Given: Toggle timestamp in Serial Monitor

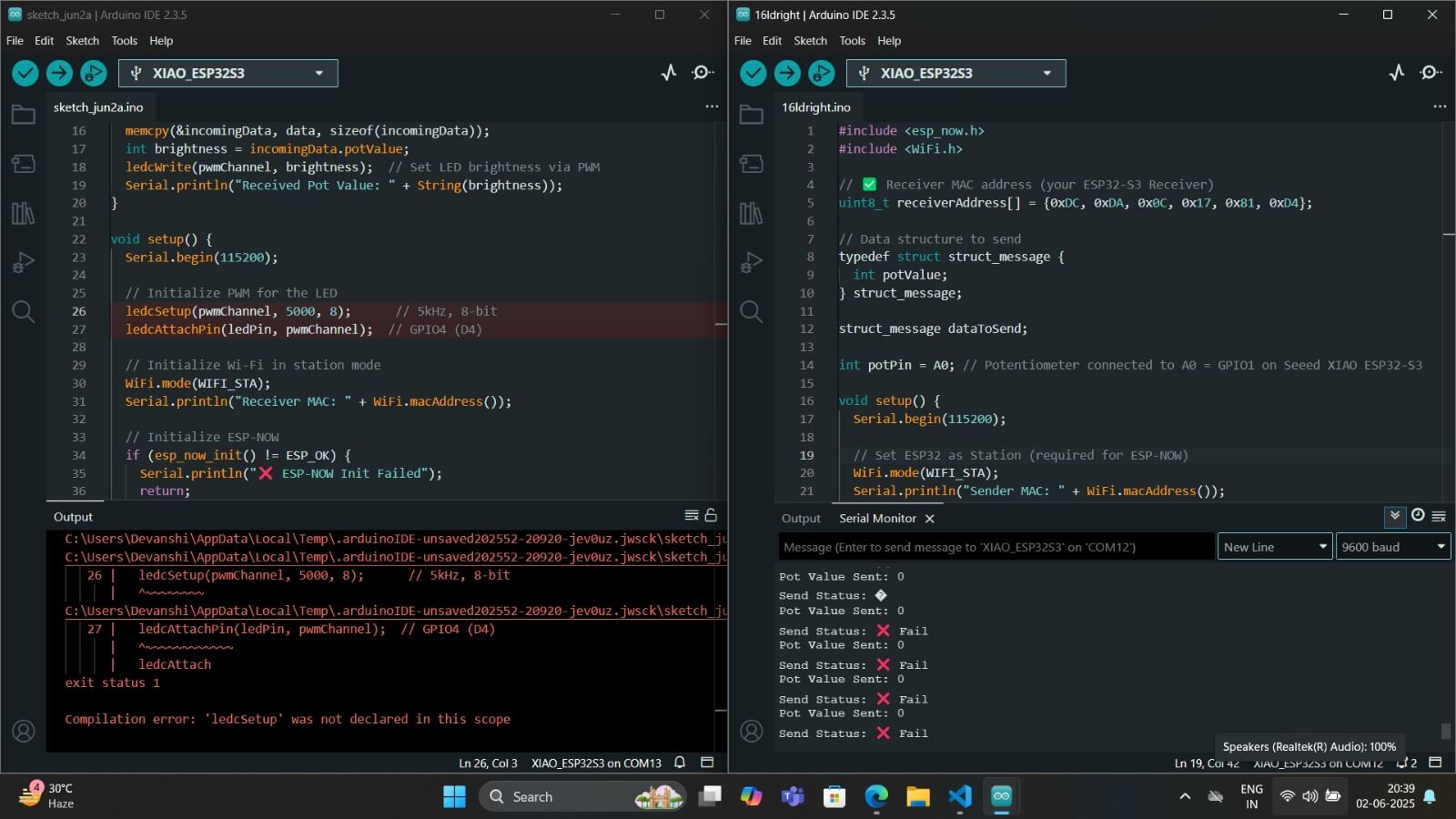Looking at the screenshot, I should tap(1418, 515).
